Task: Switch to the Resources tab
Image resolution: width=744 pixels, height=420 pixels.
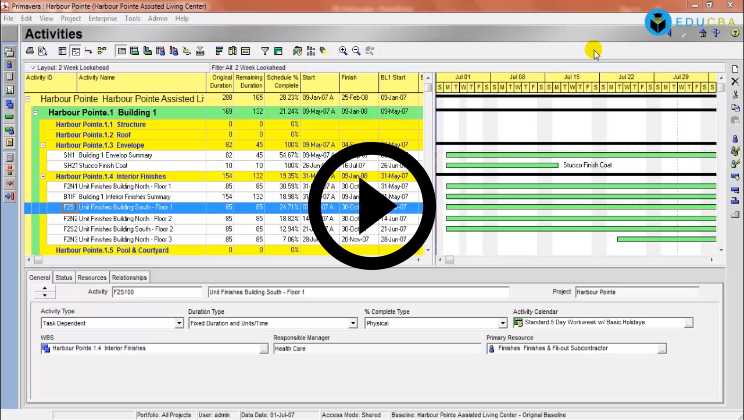Action: [x=92, y=277]
